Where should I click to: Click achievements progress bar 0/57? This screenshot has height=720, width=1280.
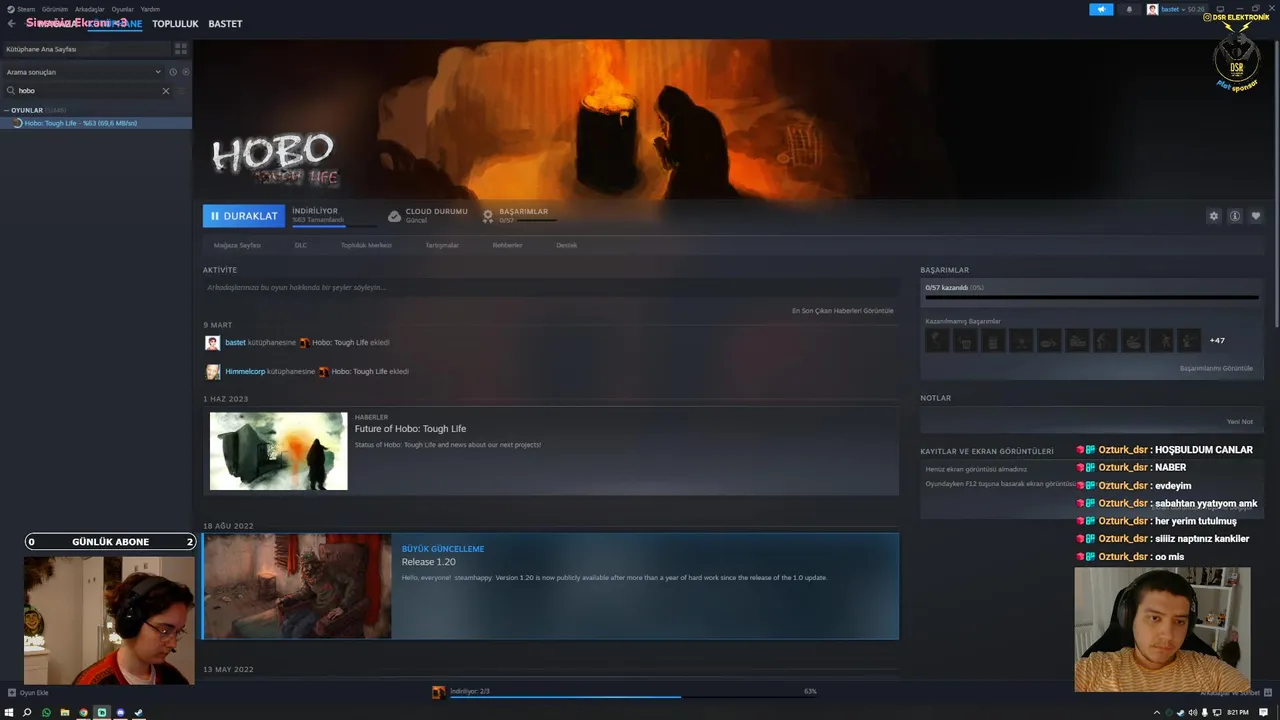[x=1092, y=297]
